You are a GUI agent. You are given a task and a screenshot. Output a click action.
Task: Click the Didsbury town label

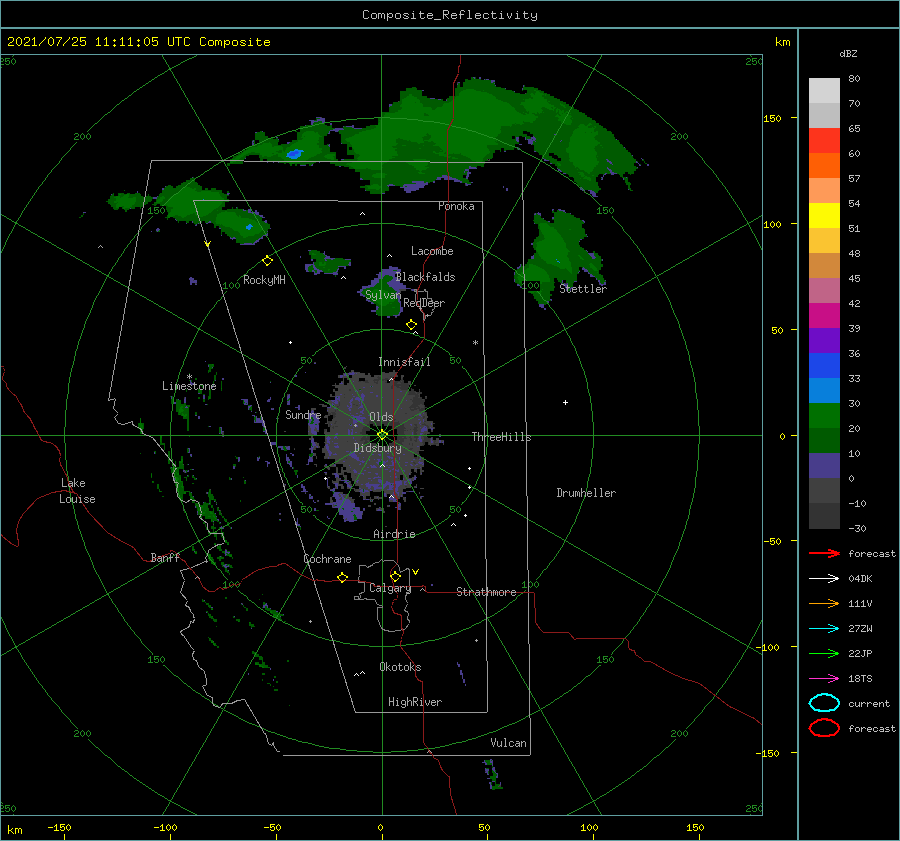[378, 448]
